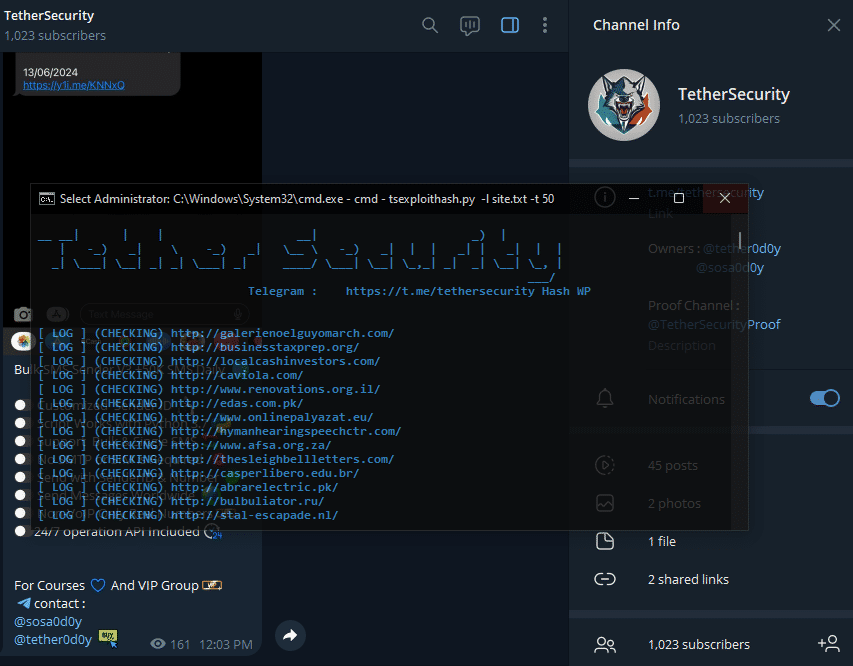Click the subscribers people icon

605,645
